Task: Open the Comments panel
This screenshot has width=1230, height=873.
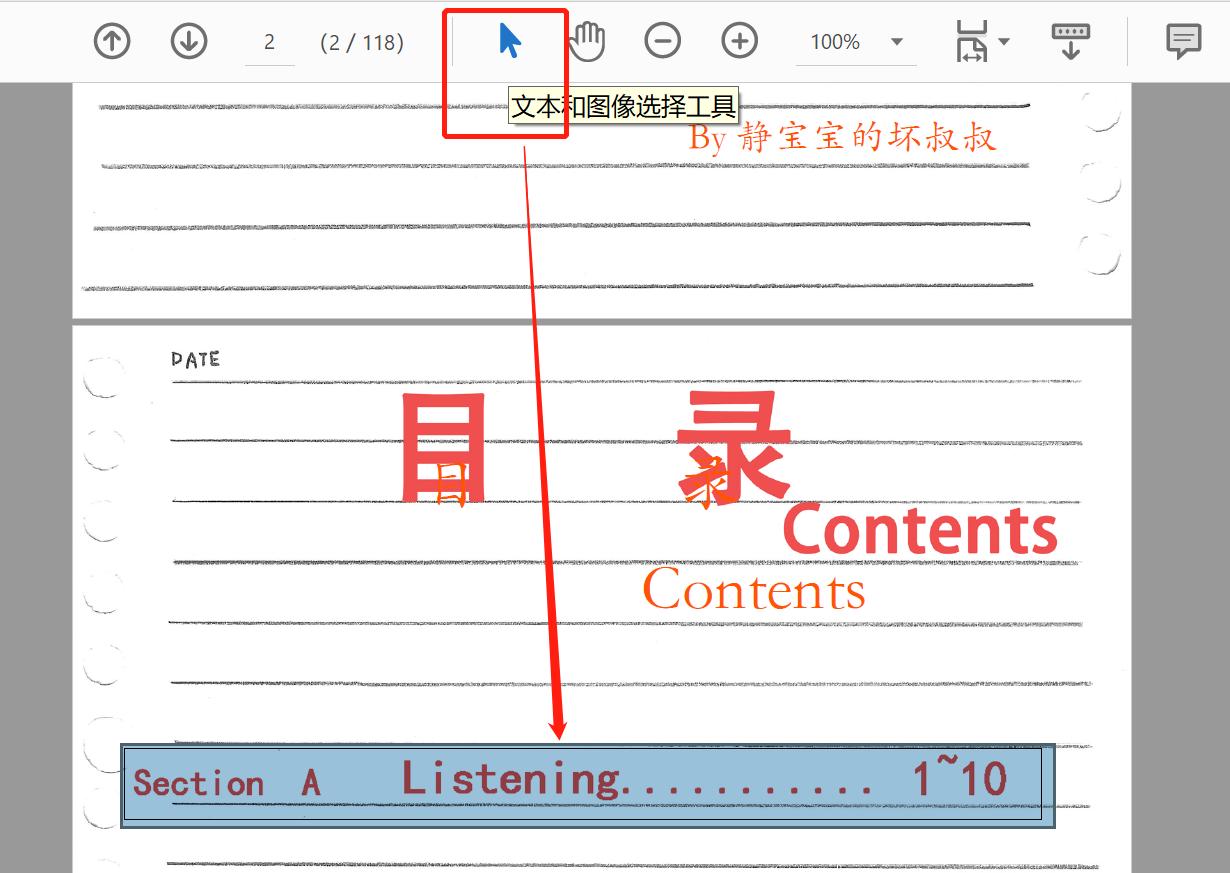Action: 1183,40
